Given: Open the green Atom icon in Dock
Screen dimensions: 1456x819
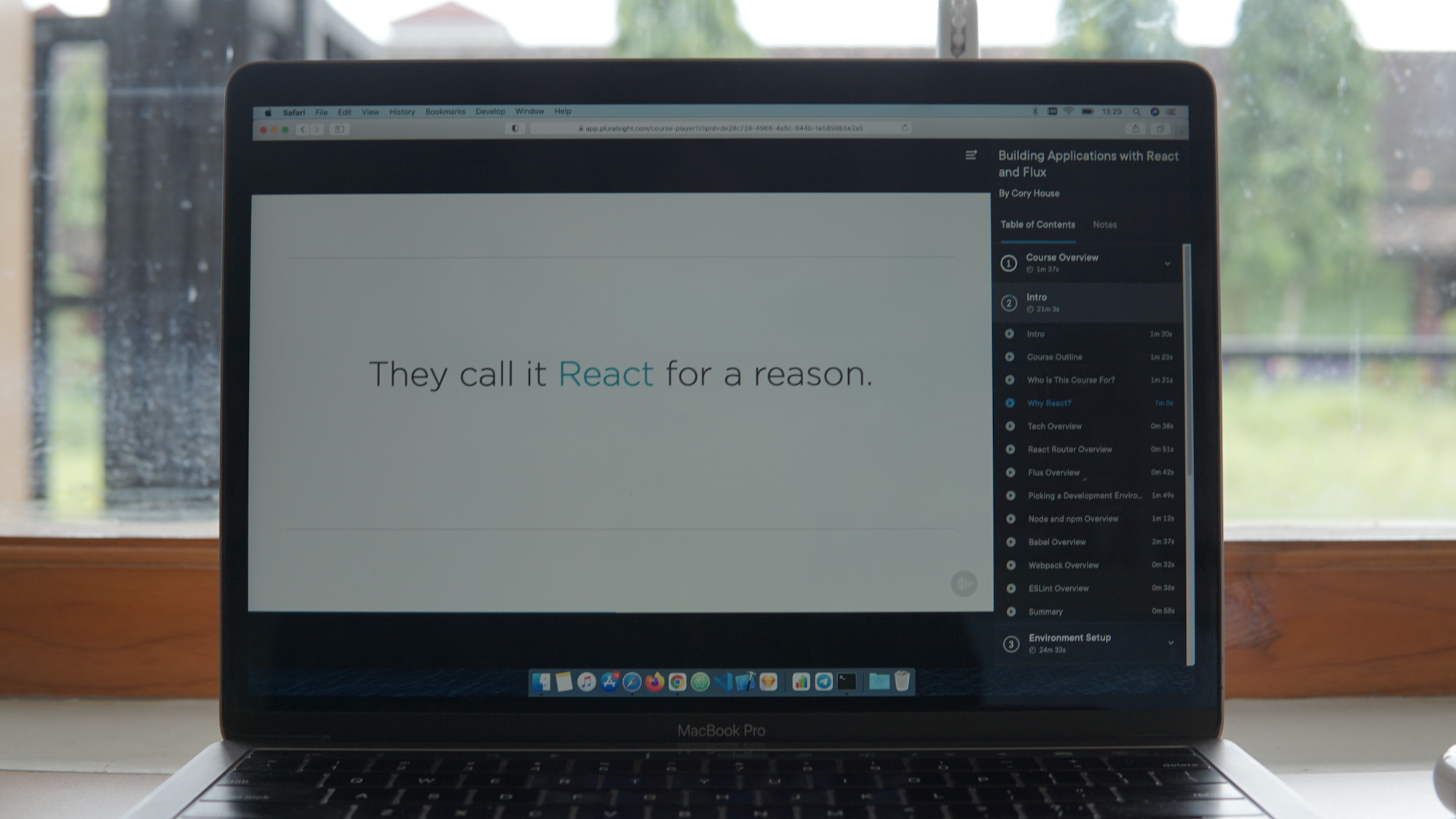Looking at the screenshot, I should point(700,681).
